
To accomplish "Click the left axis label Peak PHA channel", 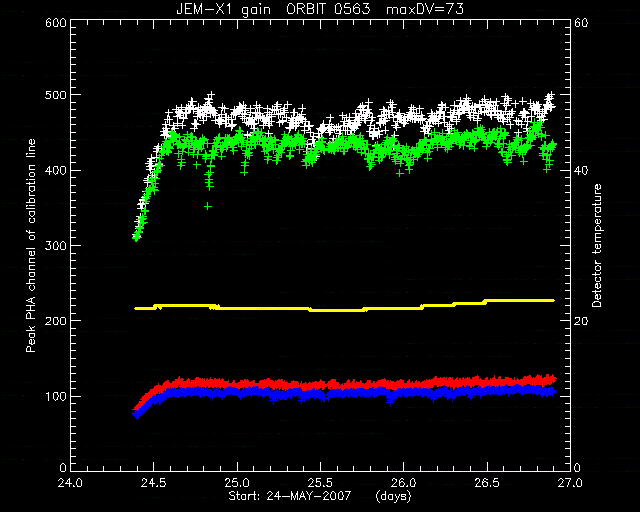I will tap(31, 245).
